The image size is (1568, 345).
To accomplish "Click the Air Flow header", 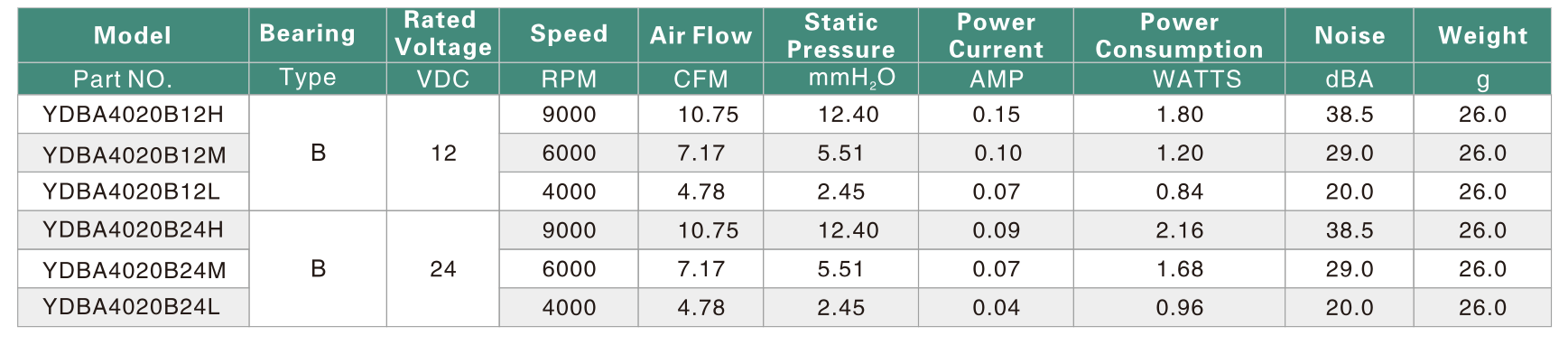I will [x=700, y=35].
